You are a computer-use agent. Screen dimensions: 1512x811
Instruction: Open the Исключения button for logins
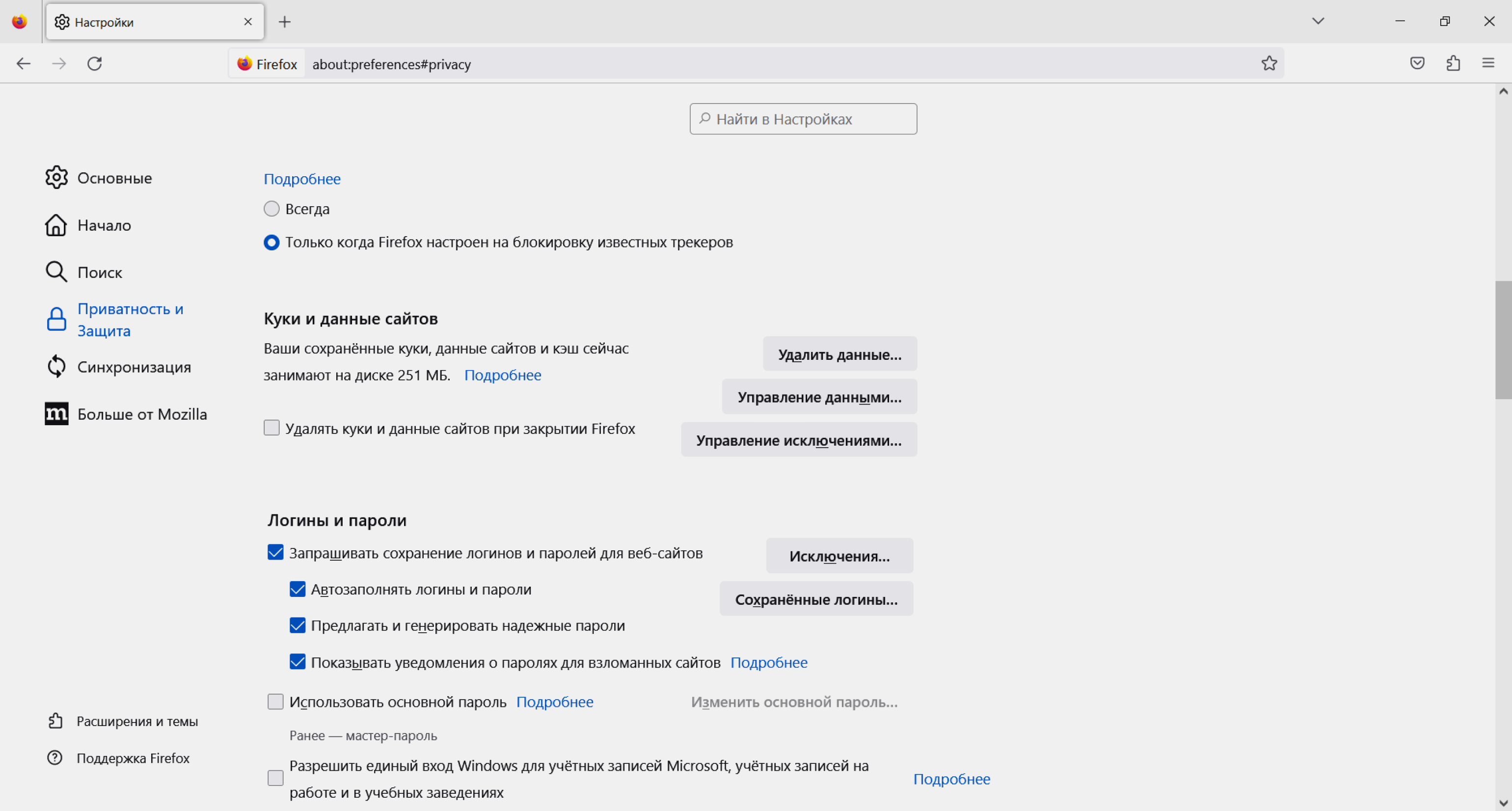pos(839,556)
